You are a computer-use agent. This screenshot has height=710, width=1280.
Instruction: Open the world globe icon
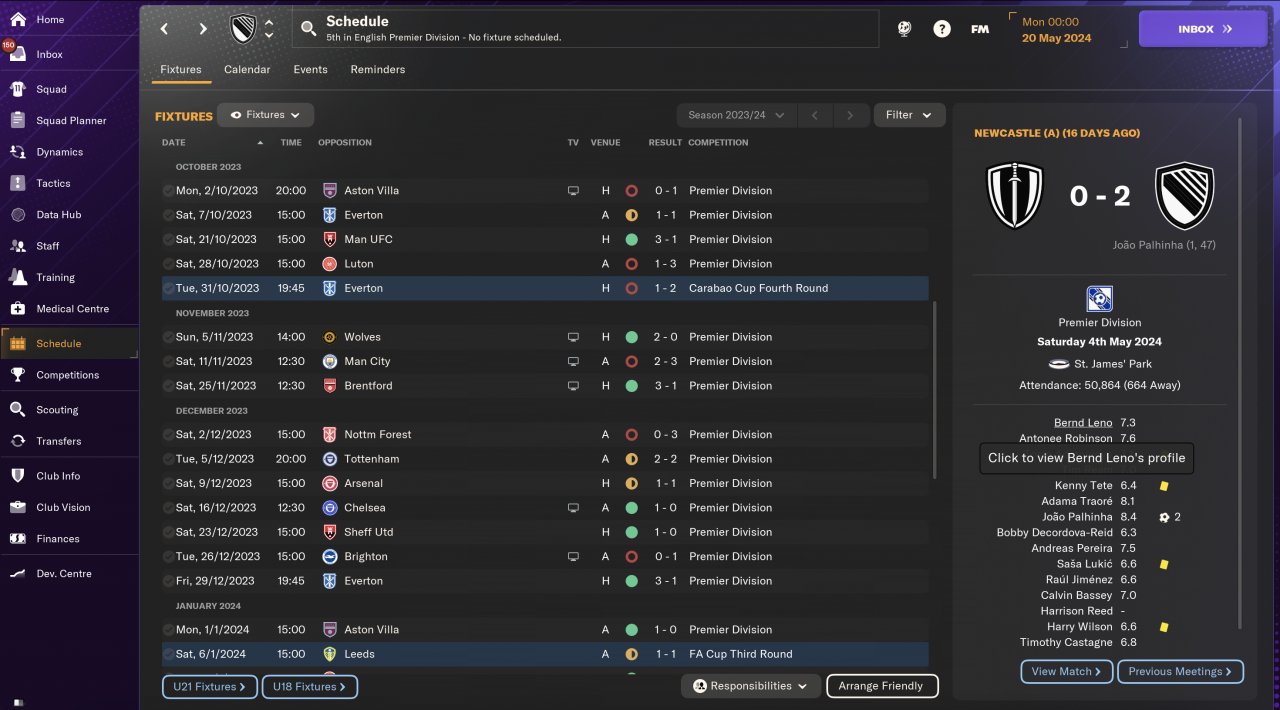(904, 29)
